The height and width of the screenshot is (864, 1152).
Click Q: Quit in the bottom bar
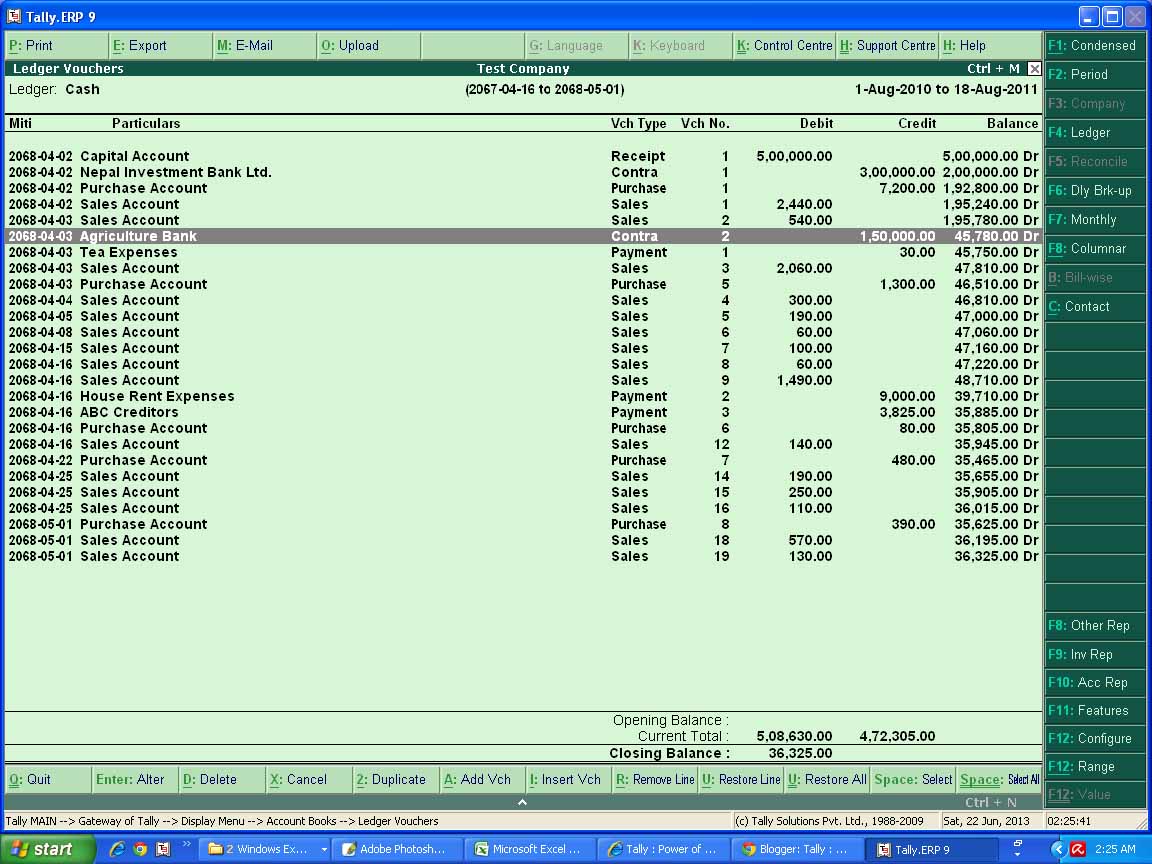coord(48,780)
